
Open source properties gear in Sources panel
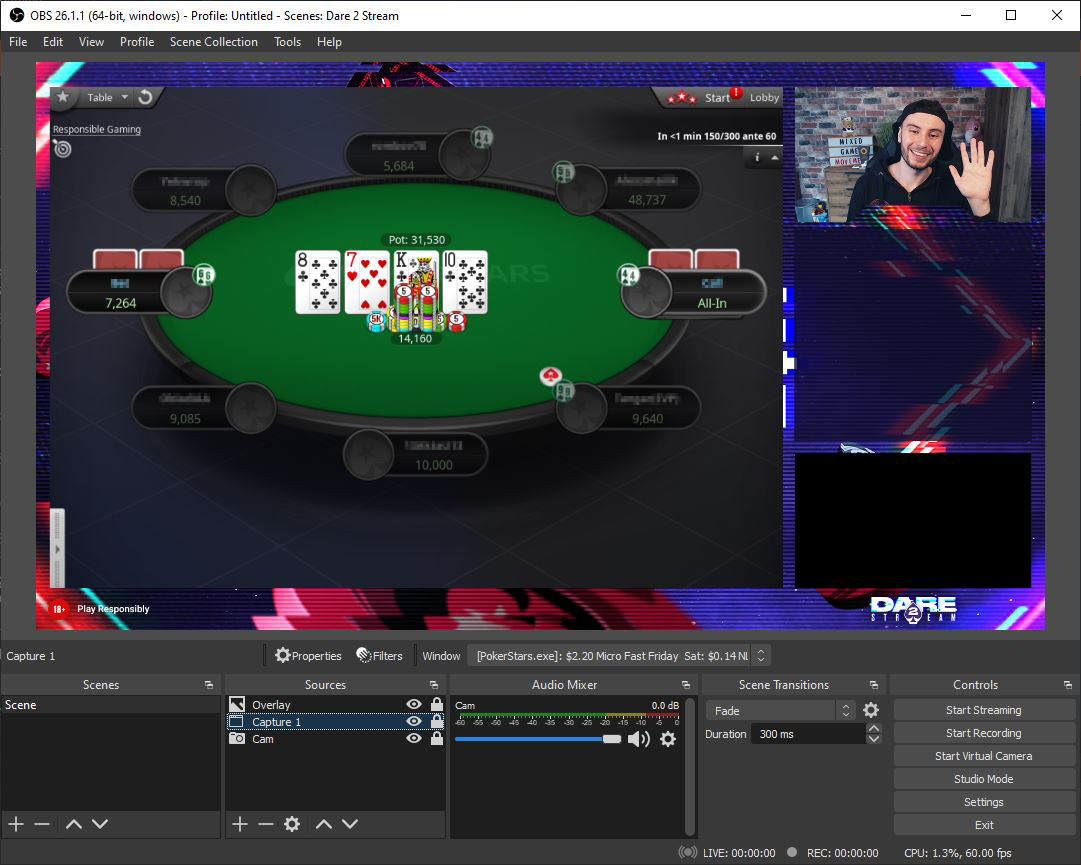pyautogui.click(x=291, y=824)
